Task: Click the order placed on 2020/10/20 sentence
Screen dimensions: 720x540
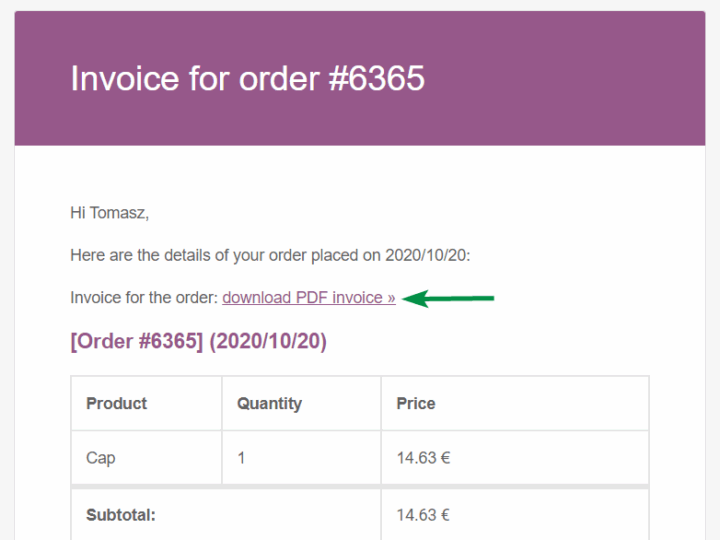Action: [270, 255]
